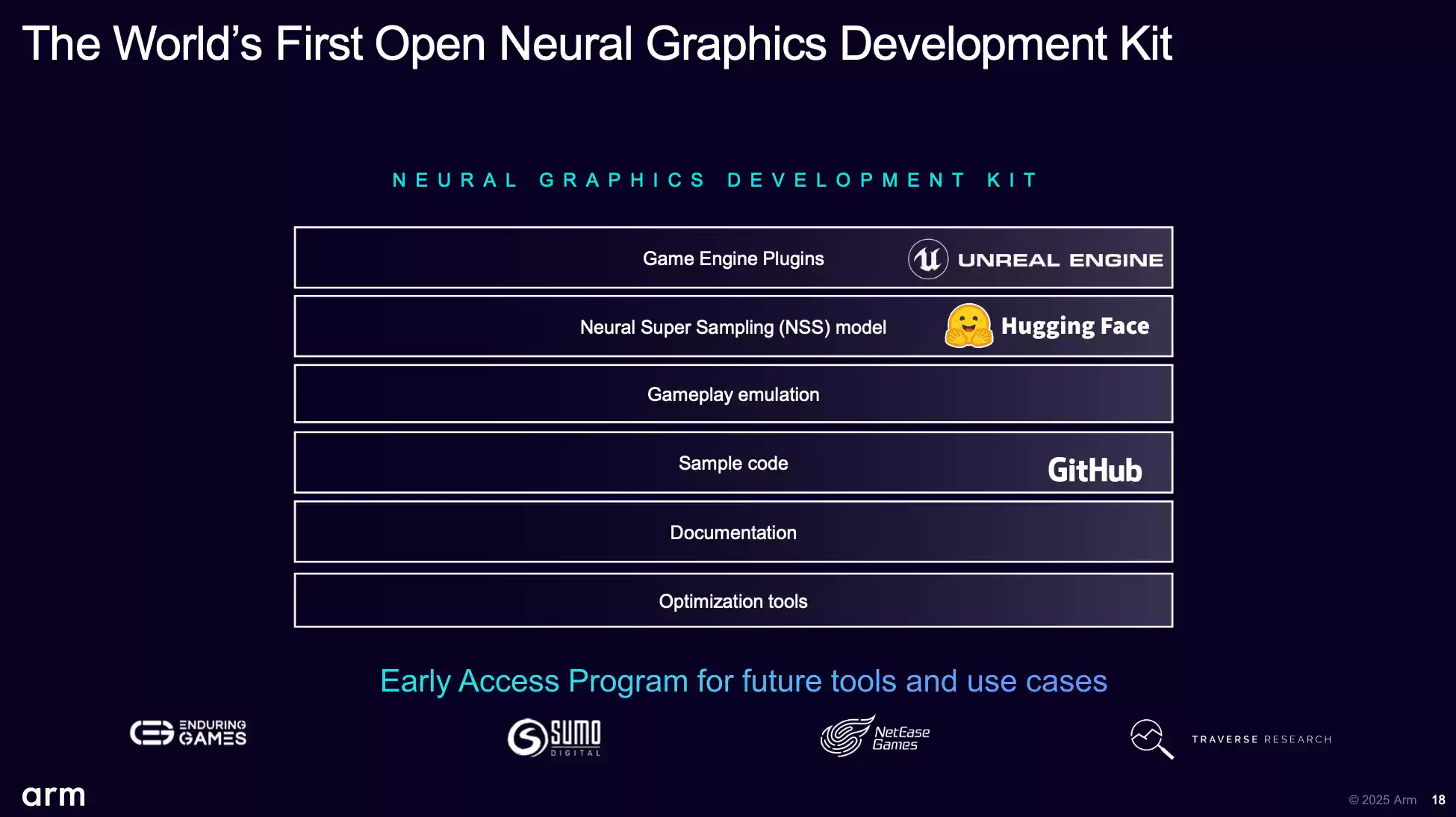Click the slide title text
The height and width of the screenshot is (817, 1456).
click(x=597, y=43)
